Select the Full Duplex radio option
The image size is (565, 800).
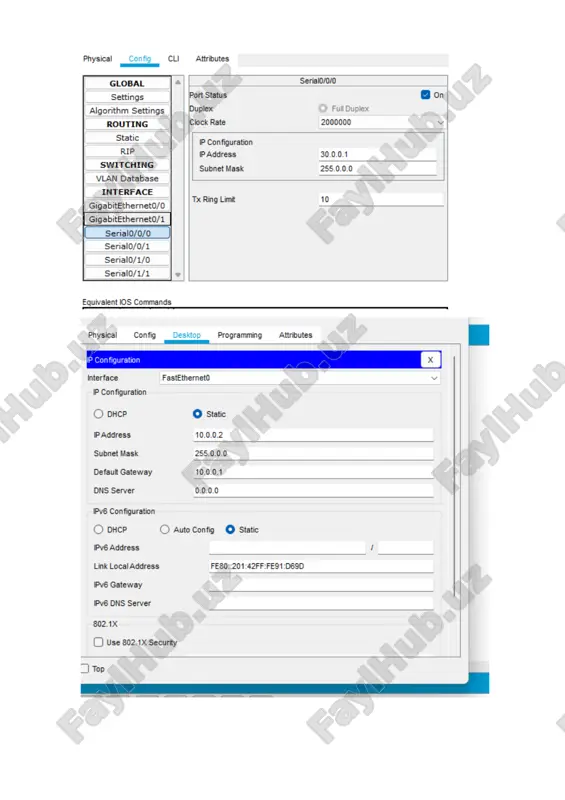(x=323, y=108)
